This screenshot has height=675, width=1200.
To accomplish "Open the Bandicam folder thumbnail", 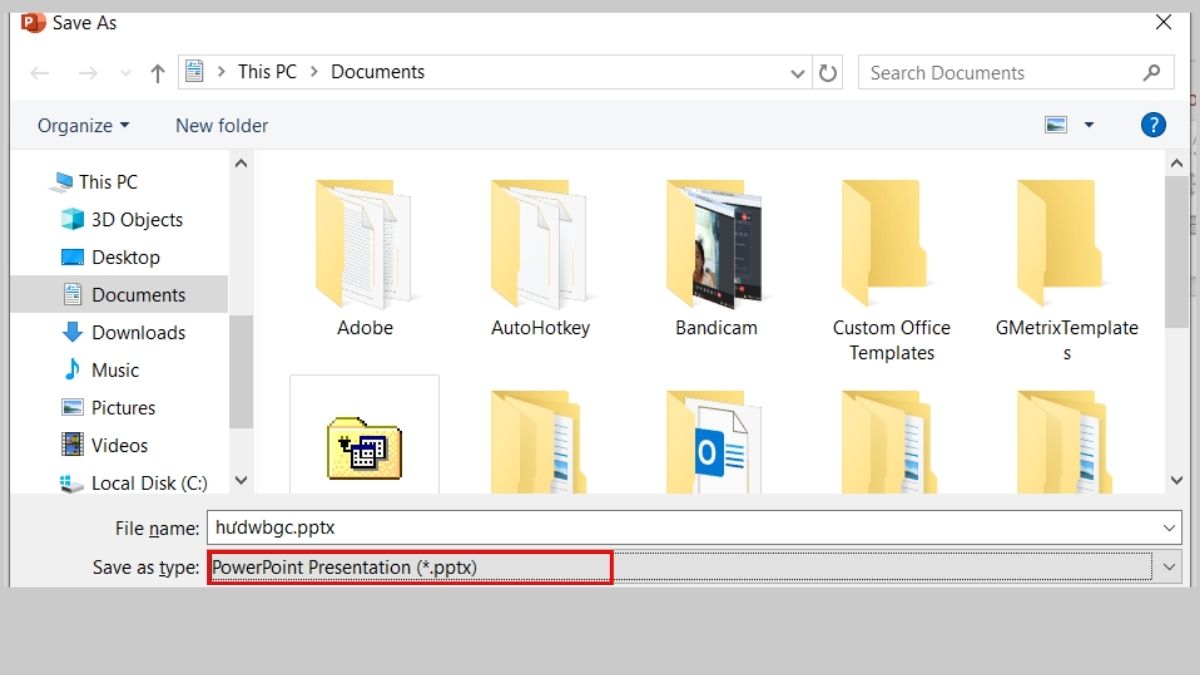I will pos(713,245).
